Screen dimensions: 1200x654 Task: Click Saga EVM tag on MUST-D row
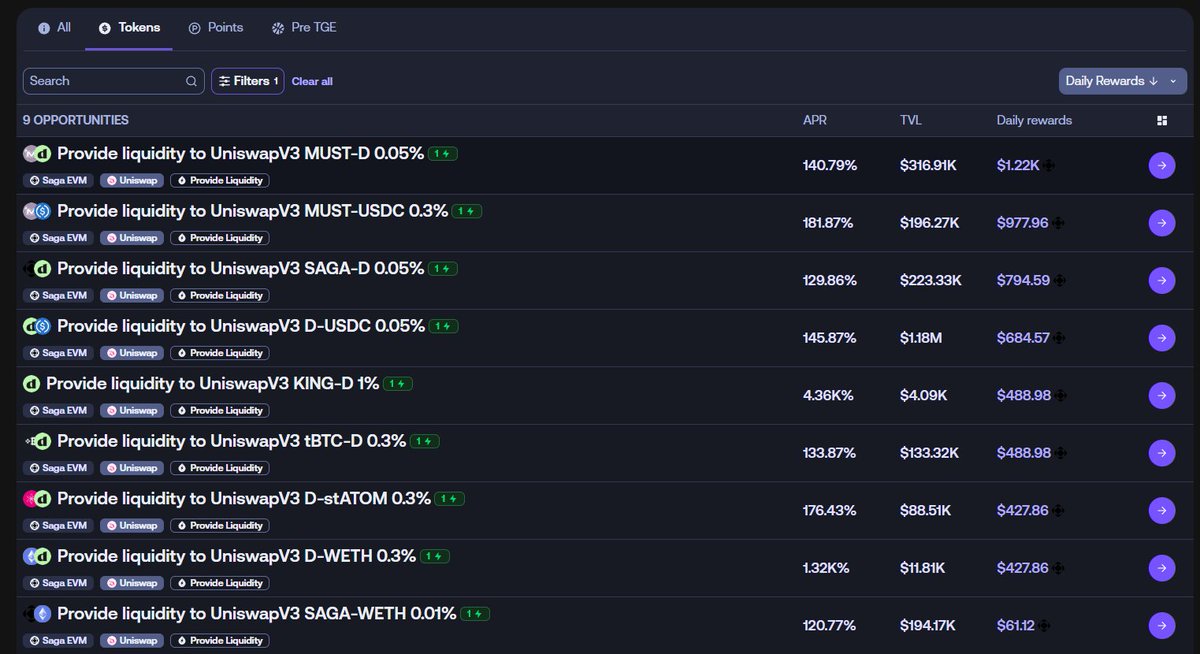59,181
